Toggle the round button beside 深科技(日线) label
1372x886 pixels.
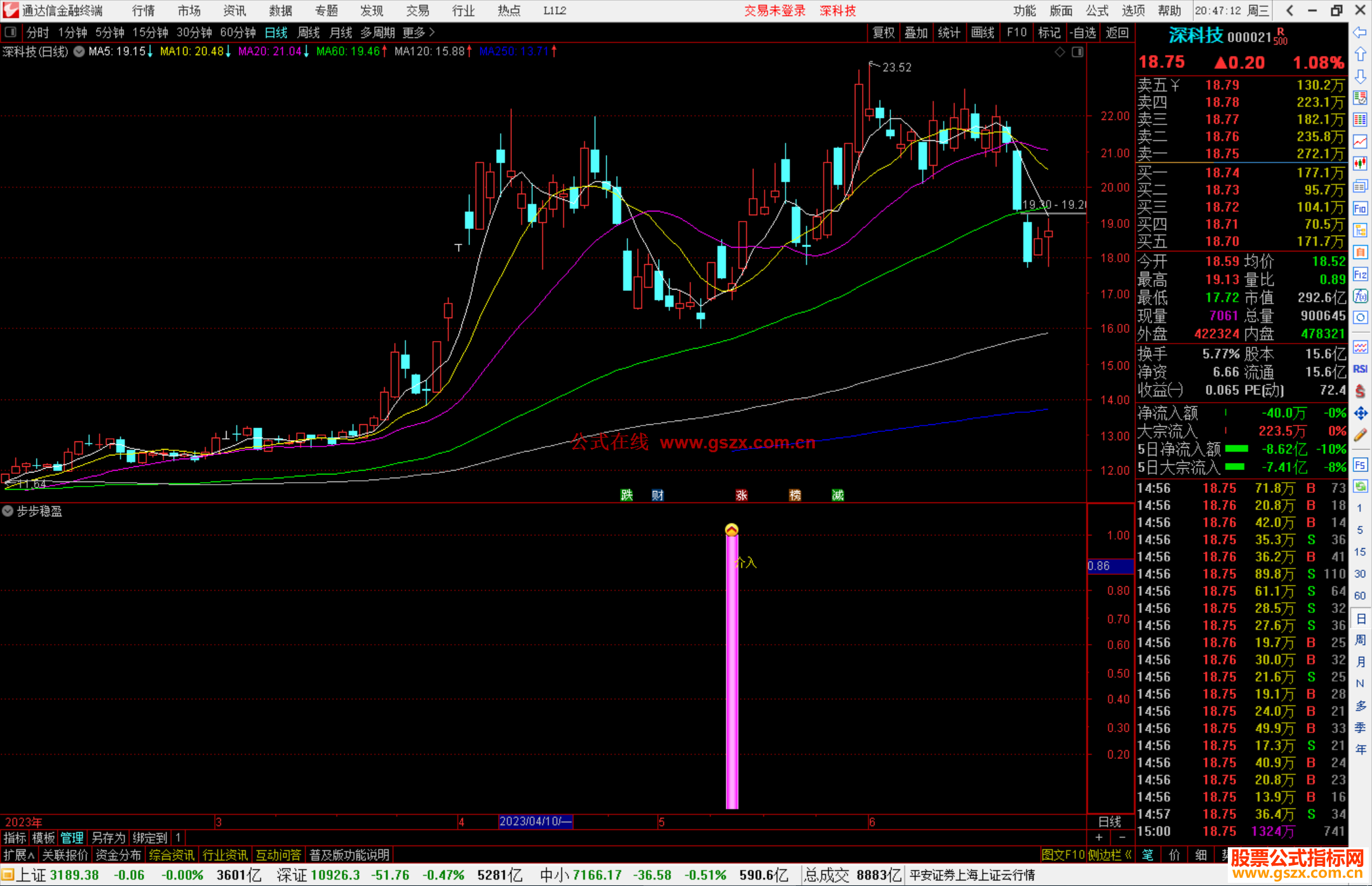pyautogui.click(x=79, y=51)
